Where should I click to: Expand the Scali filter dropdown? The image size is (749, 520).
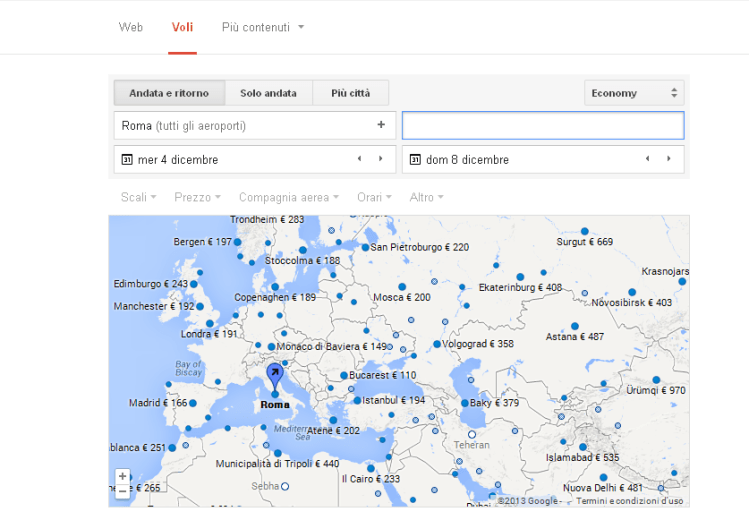[x=138, y=197]
